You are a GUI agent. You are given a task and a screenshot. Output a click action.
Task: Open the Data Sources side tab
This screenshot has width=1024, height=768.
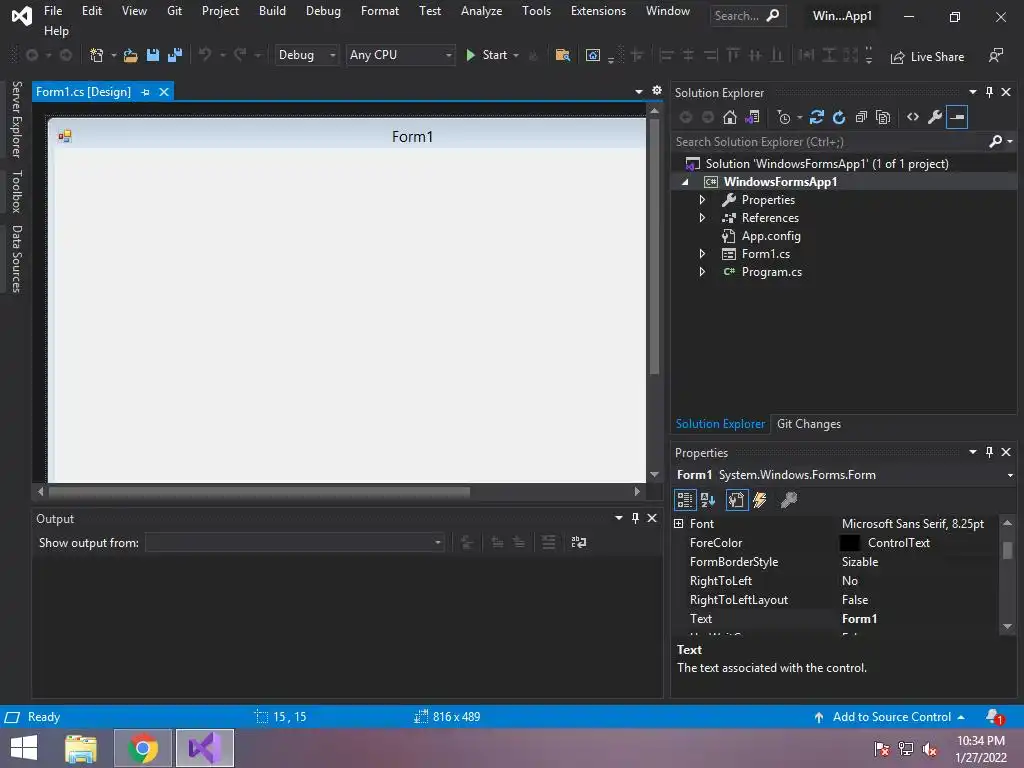(x=17, y=259)
